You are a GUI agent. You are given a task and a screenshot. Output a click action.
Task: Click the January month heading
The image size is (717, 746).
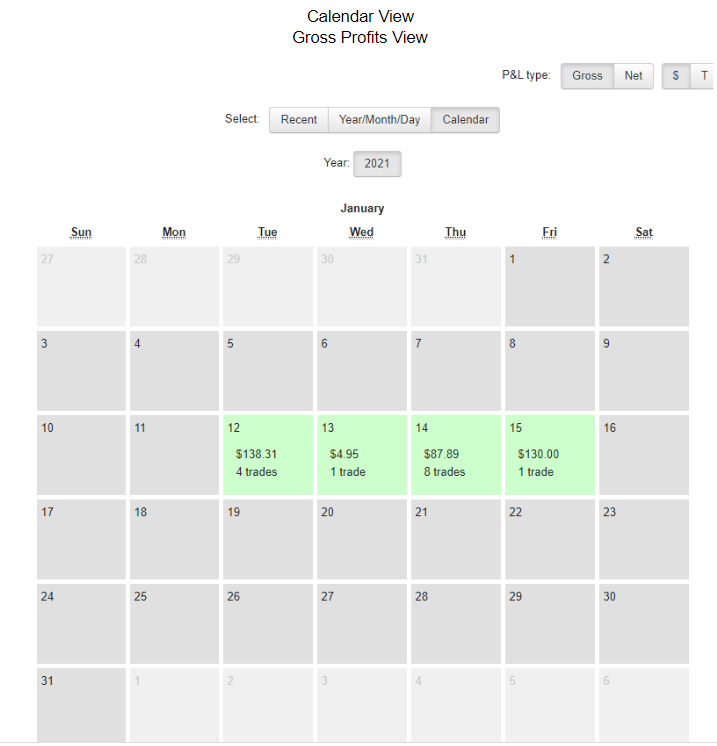coord(362,209)
